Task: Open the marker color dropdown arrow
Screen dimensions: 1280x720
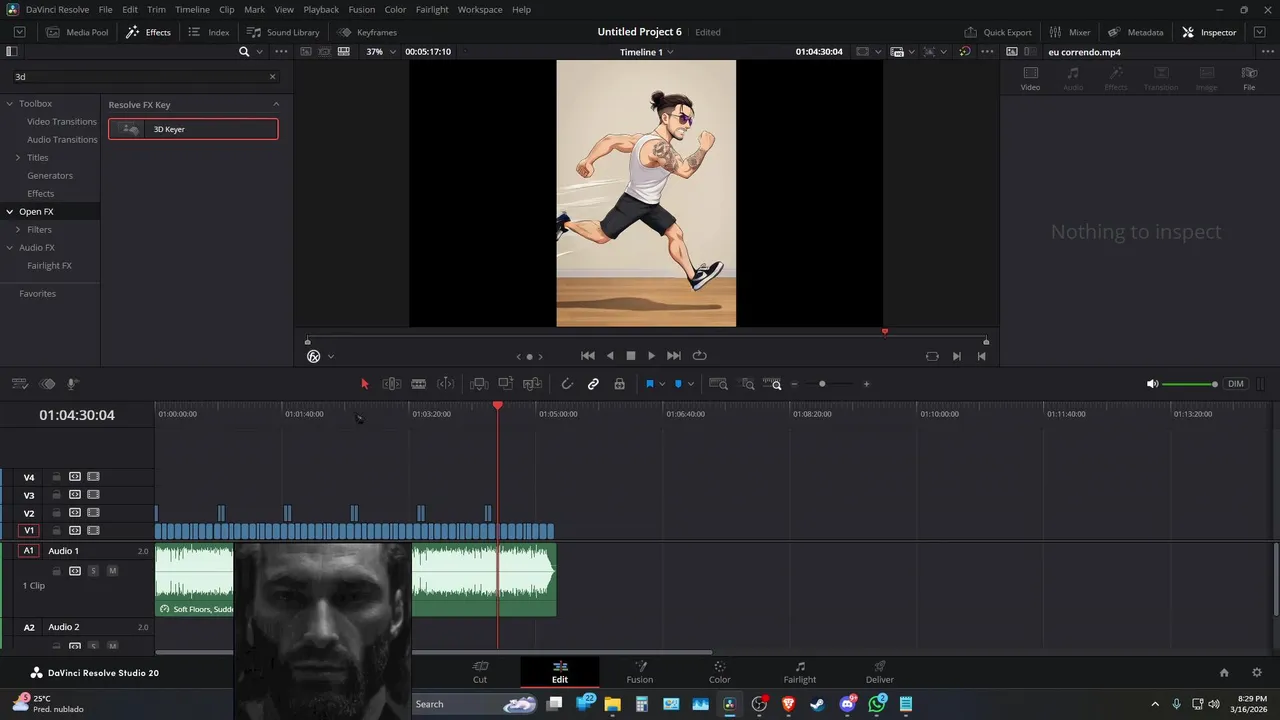Action: tap(691, 384)
